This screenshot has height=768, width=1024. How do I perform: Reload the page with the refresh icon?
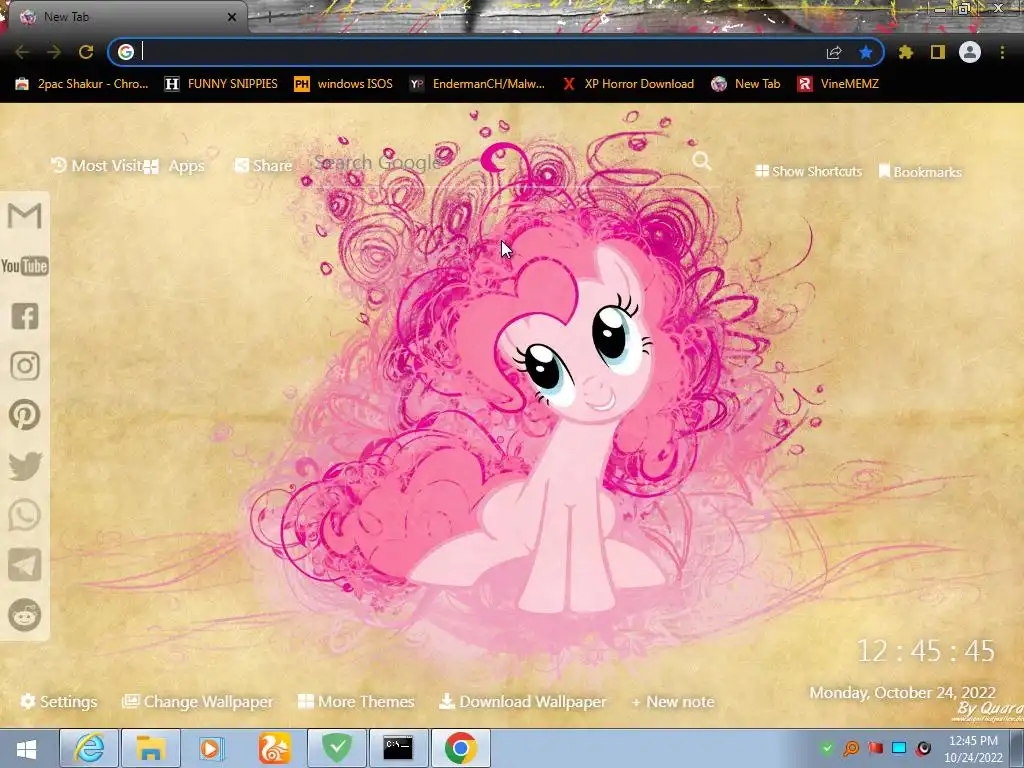86,52
